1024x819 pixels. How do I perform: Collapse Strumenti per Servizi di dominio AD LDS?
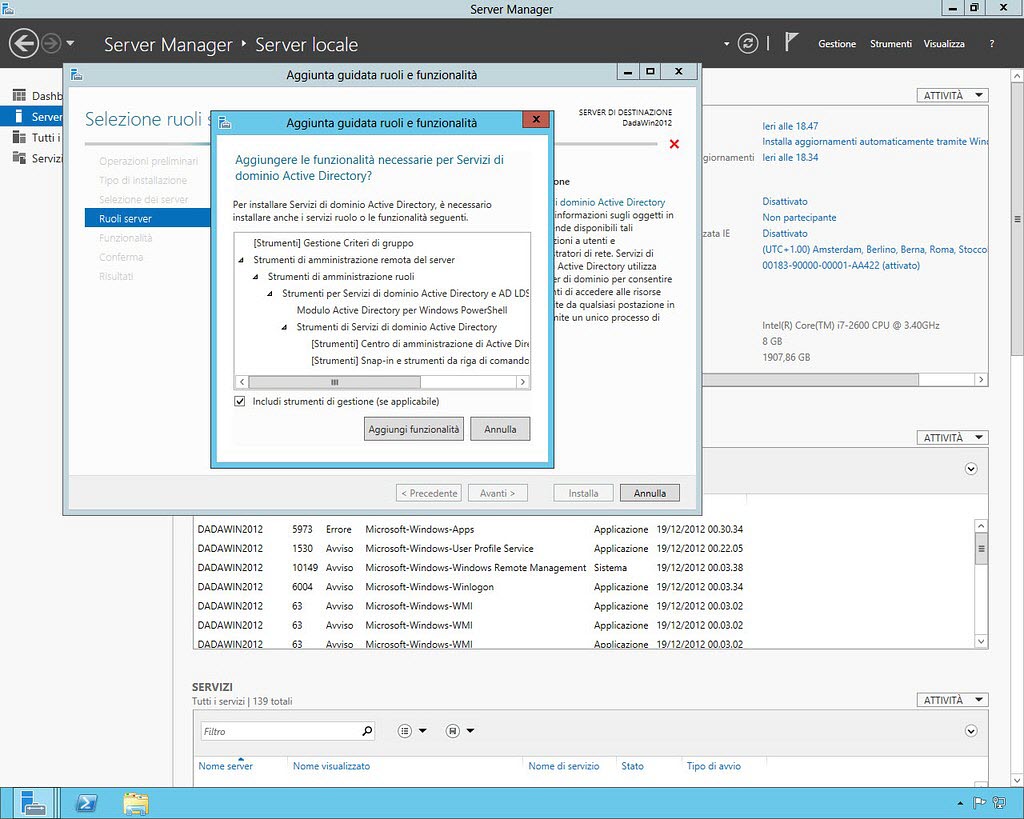[270, 294]
